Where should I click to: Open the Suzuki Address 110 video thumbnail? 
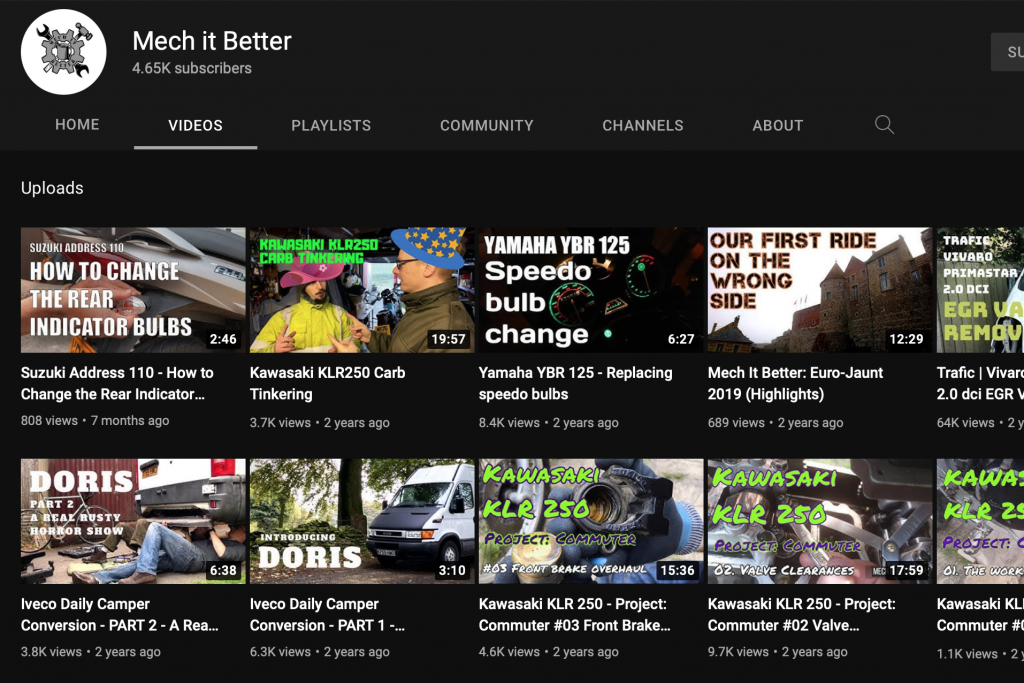point(133,290)
